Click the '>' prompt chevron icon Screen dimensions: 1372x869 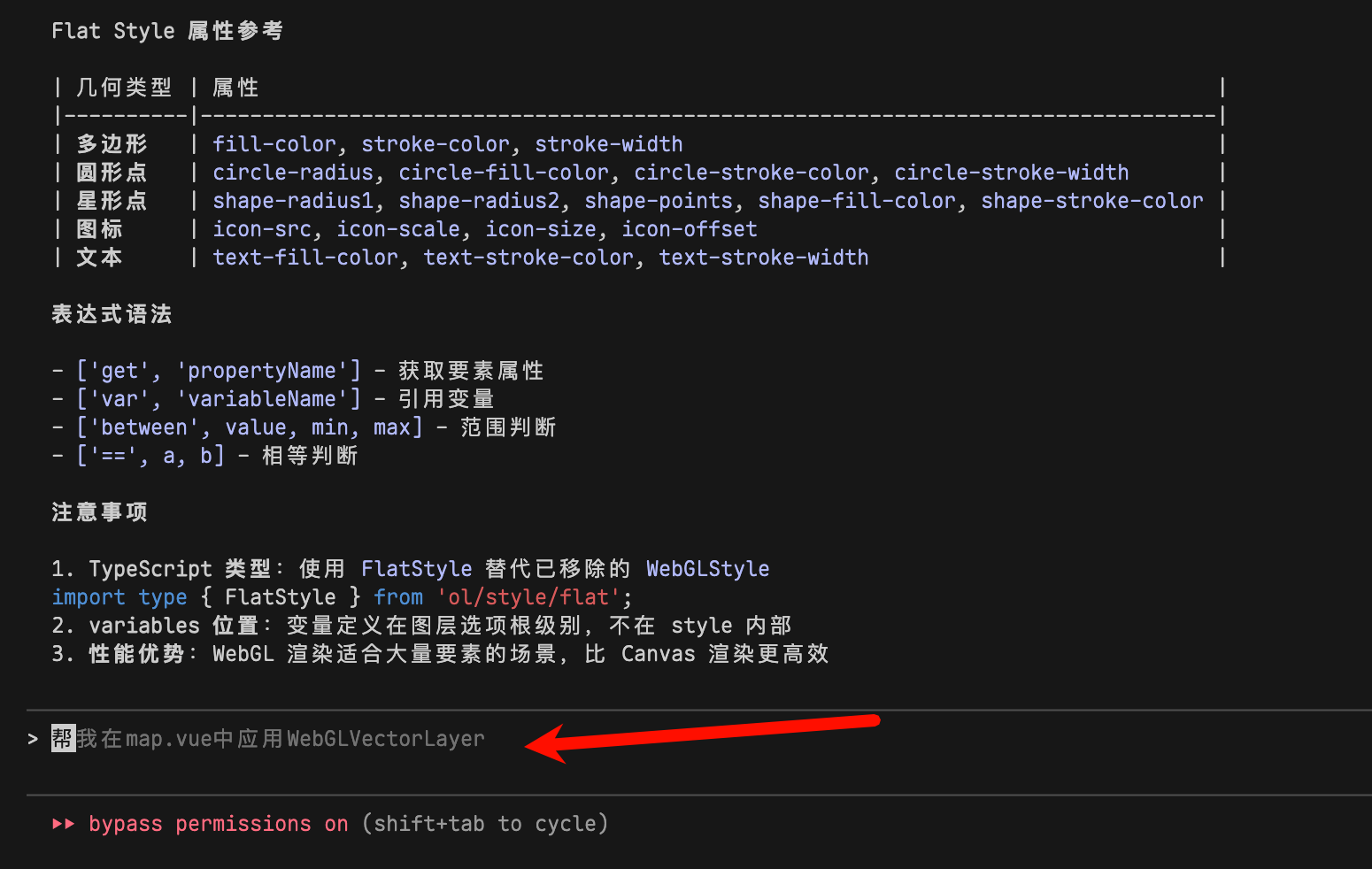[33, 739]
